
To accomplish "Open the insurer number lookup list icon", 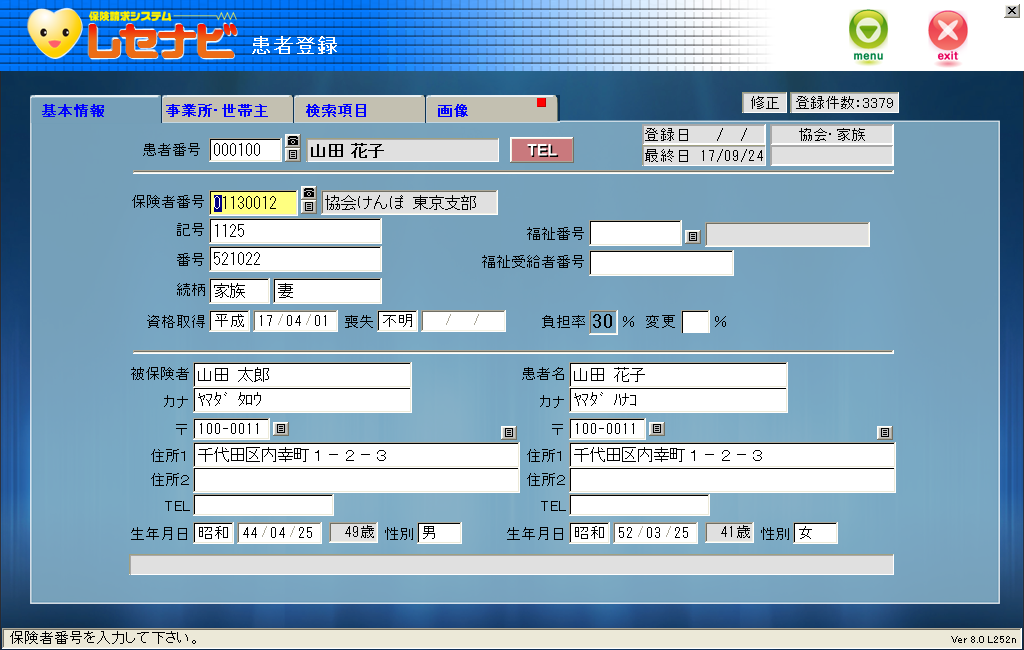I will pos(309,207).
